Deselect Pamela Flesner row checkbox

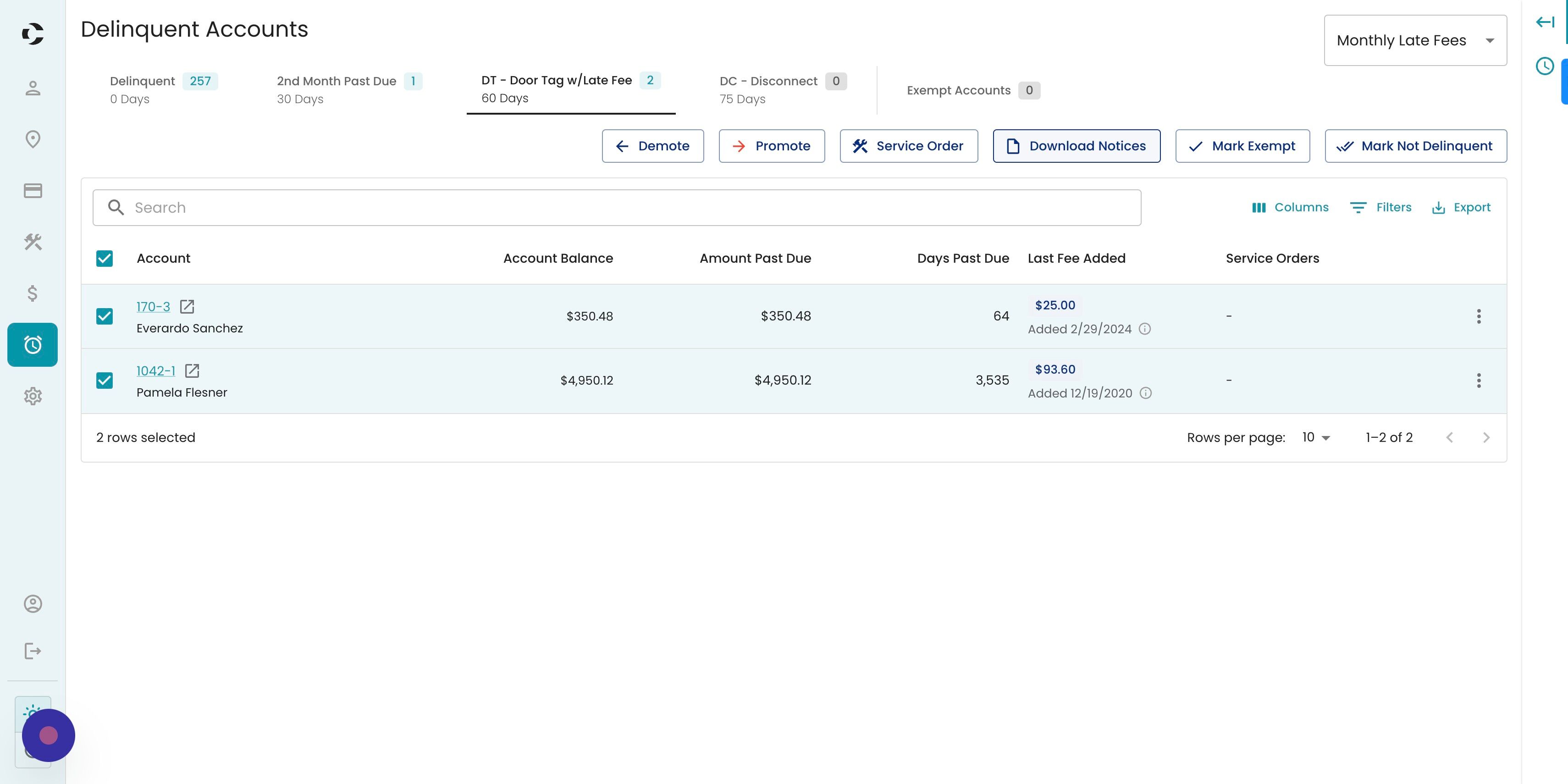pos(105,381)
